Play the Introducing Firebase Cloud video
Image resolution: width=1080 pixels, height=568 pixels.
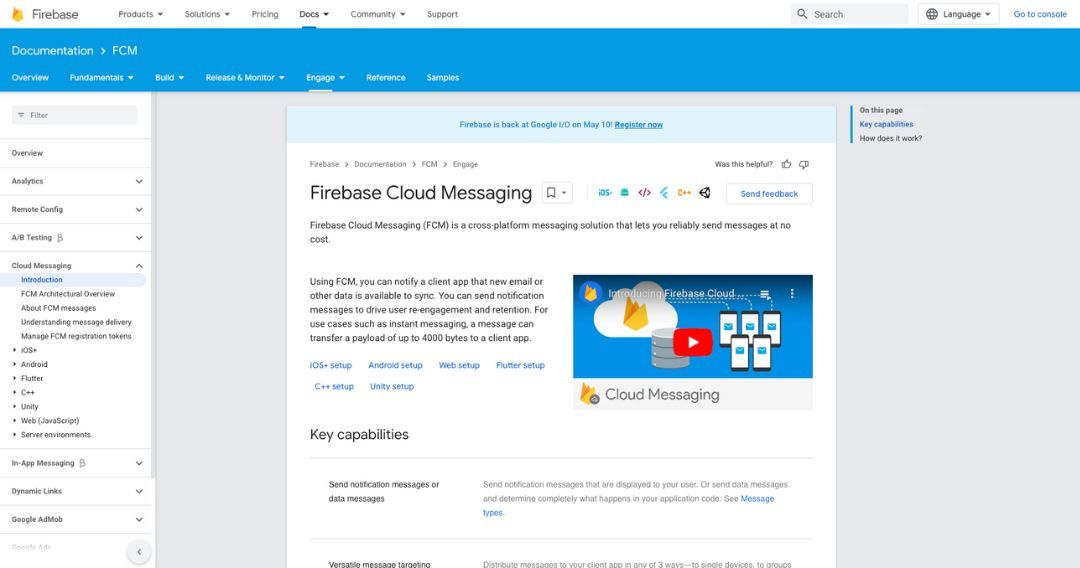click(x=692, y=342)
